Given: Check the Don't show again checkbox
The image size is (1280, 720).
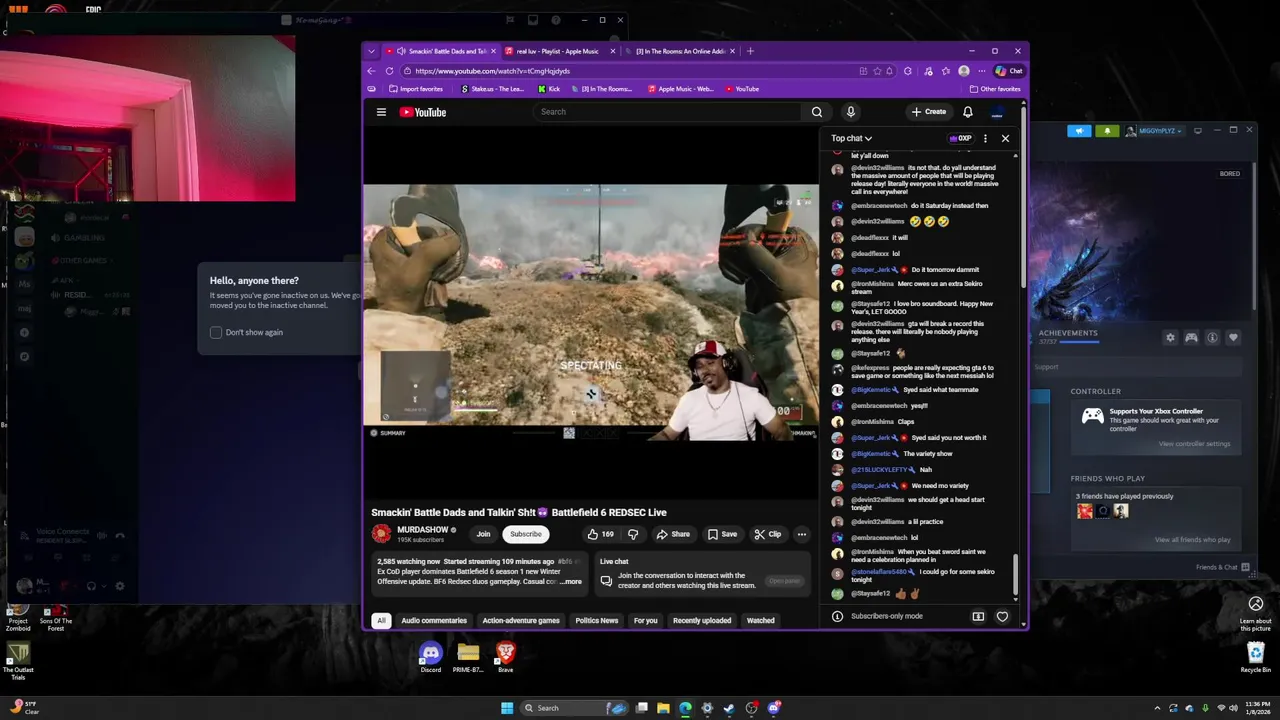Looking at the screenshot, I should pos(216,332).
